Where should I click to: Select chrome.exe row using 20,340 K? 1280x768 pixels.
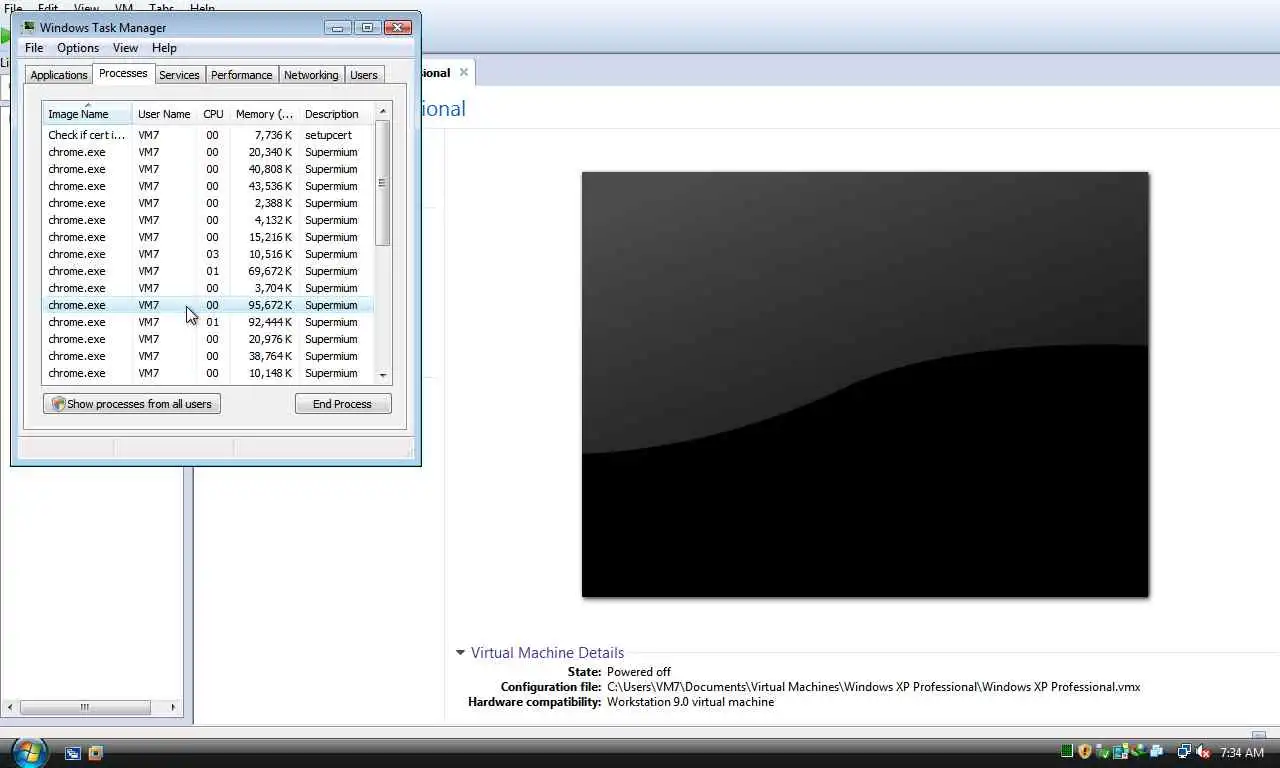(x=208, y=152)
